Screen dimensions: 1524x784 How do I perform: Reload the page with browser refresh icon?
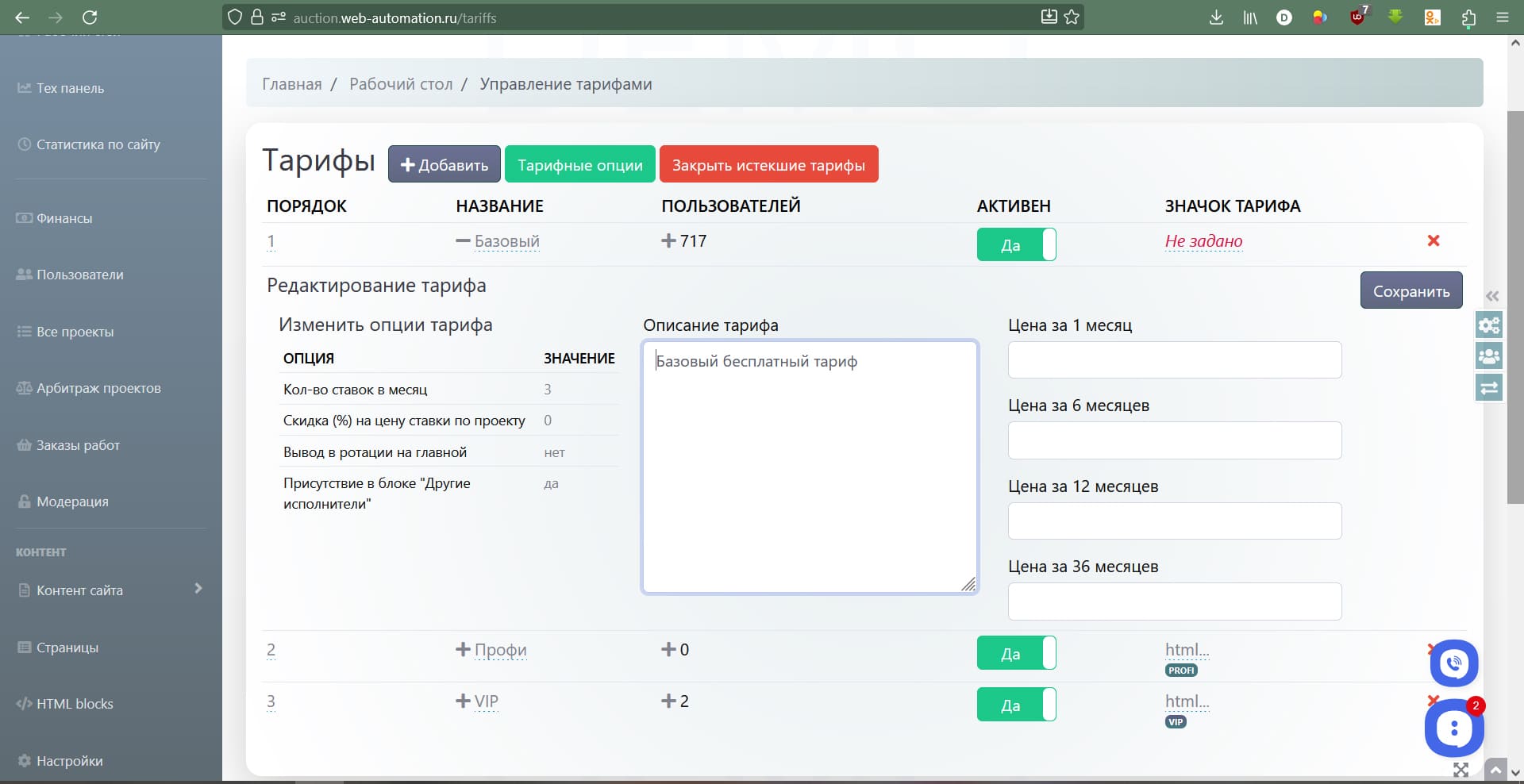tap(90, 17)
